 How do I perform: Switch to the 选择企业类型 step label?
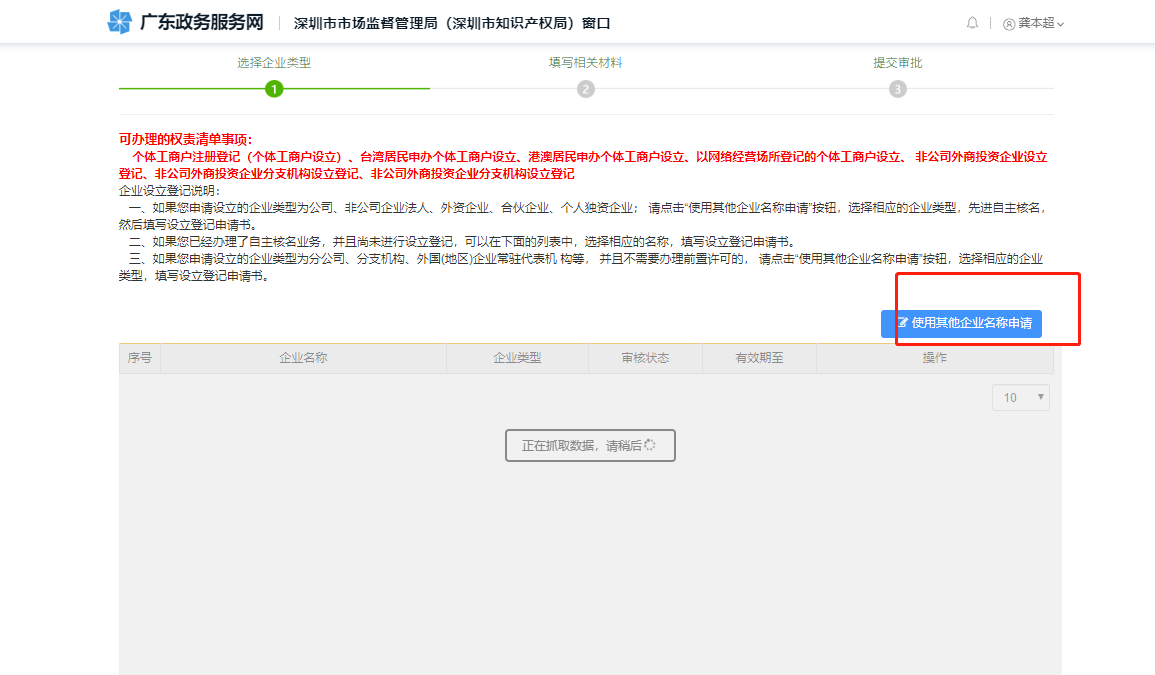coord(274,62)
